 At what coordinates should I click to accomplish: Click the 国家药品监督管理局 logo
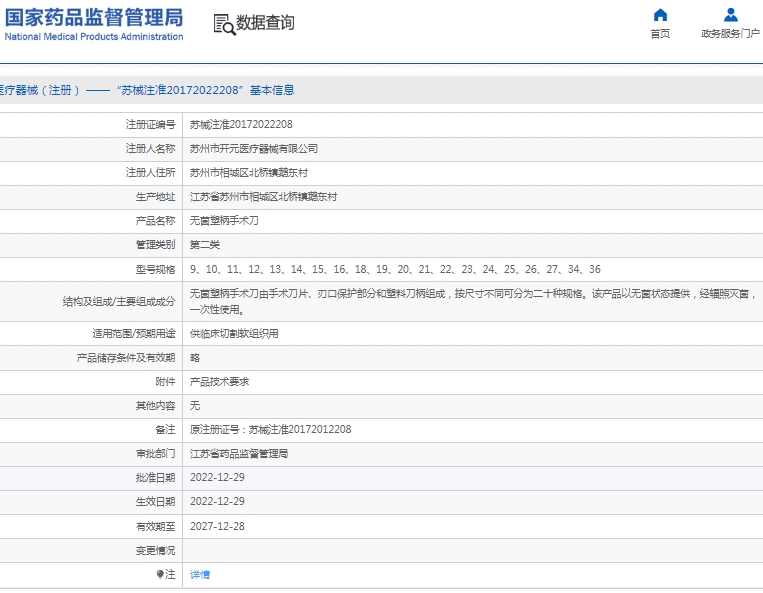click(94, 17)
